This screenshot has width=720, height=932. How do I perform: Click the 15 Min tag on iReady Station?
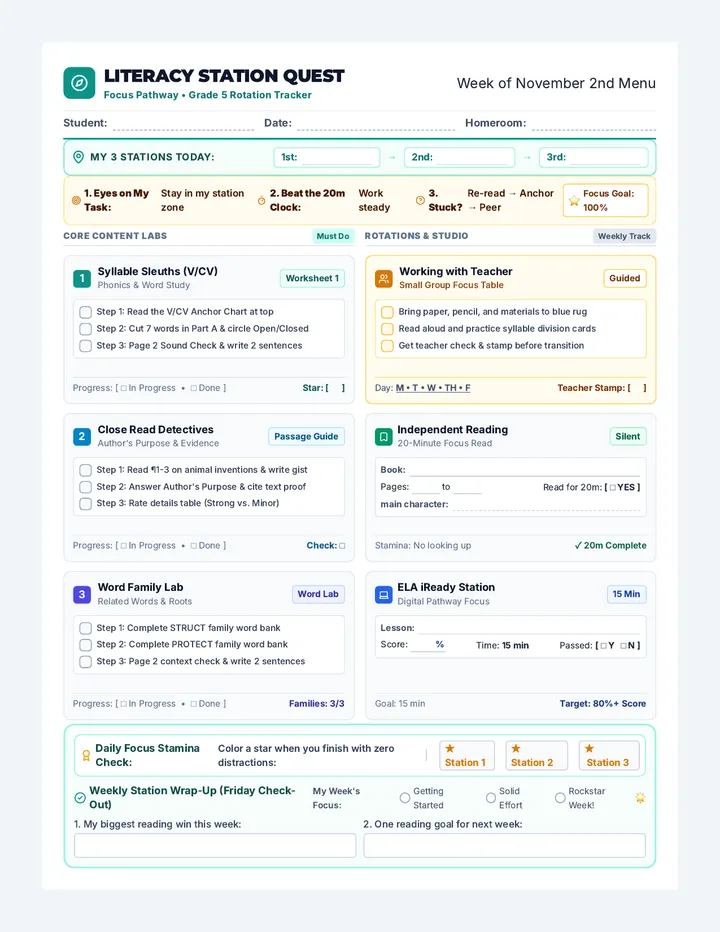(626, 594)
